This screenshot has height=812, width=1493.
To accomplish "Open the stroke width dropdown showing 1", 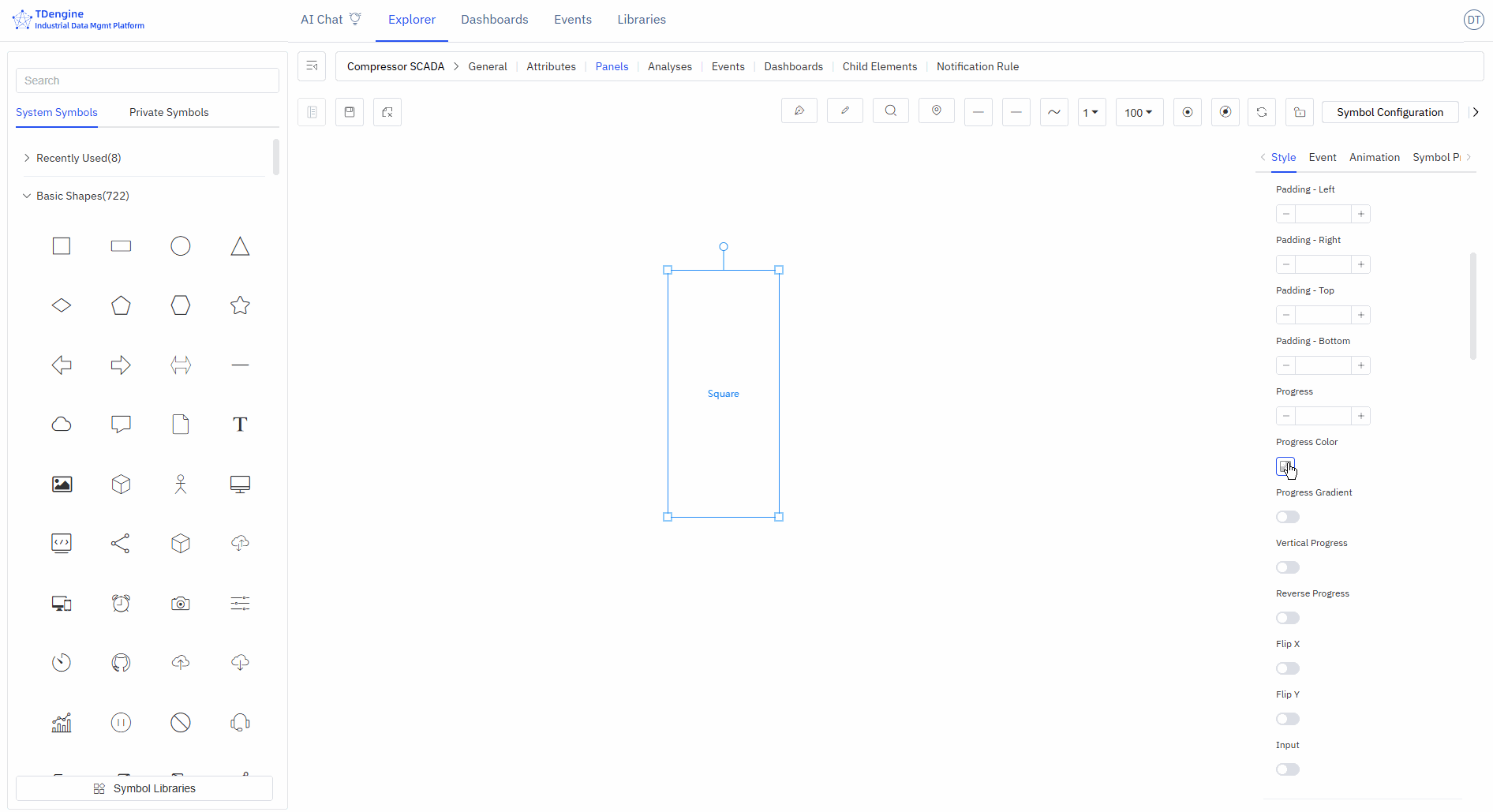I will [1091, 111].
